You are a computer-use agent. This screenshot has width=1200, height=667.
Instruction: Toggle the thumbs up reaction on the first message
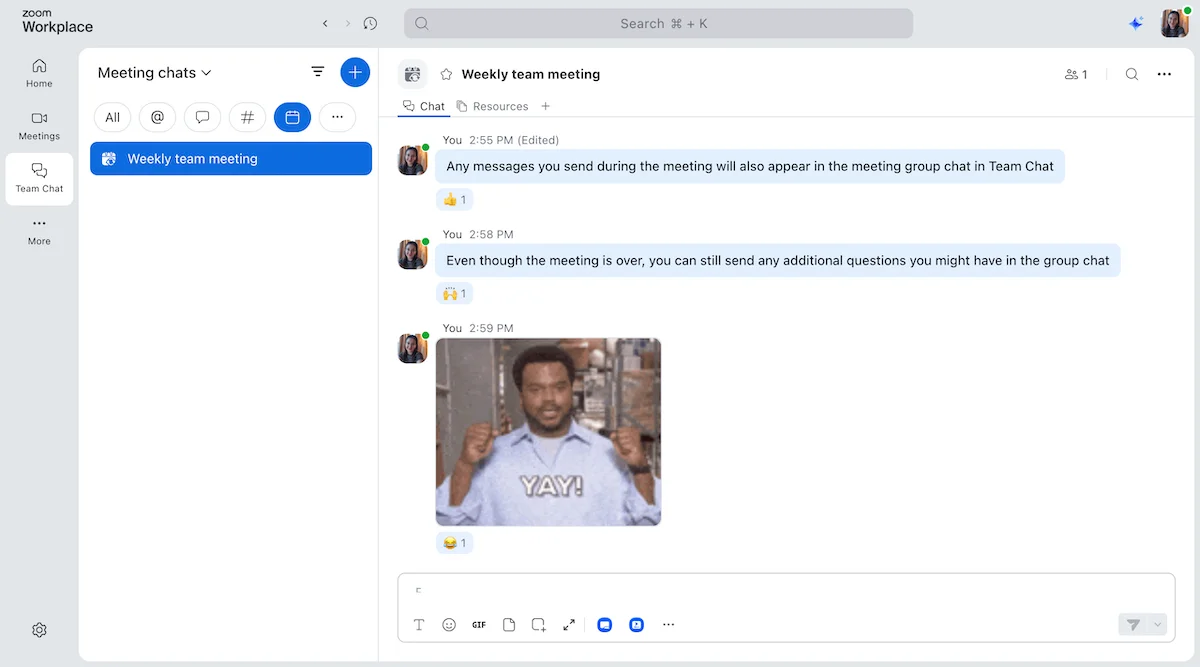pos(455,199)
